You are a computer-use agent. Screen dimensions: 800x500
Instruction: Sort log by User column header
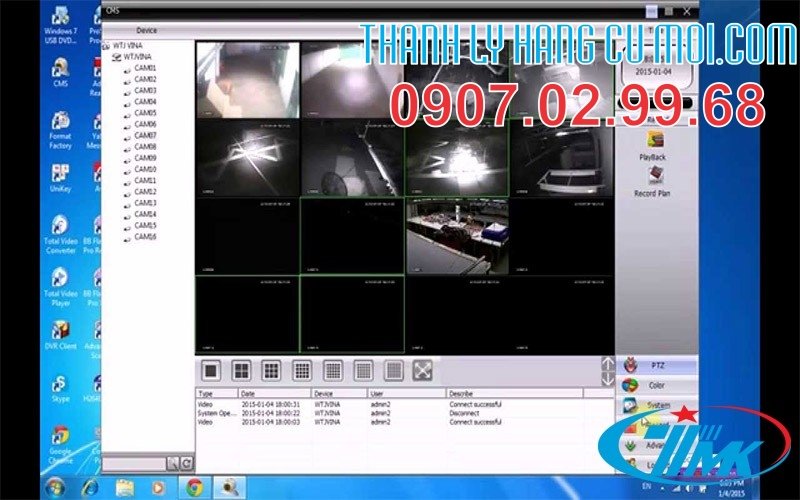pos(407,393)
